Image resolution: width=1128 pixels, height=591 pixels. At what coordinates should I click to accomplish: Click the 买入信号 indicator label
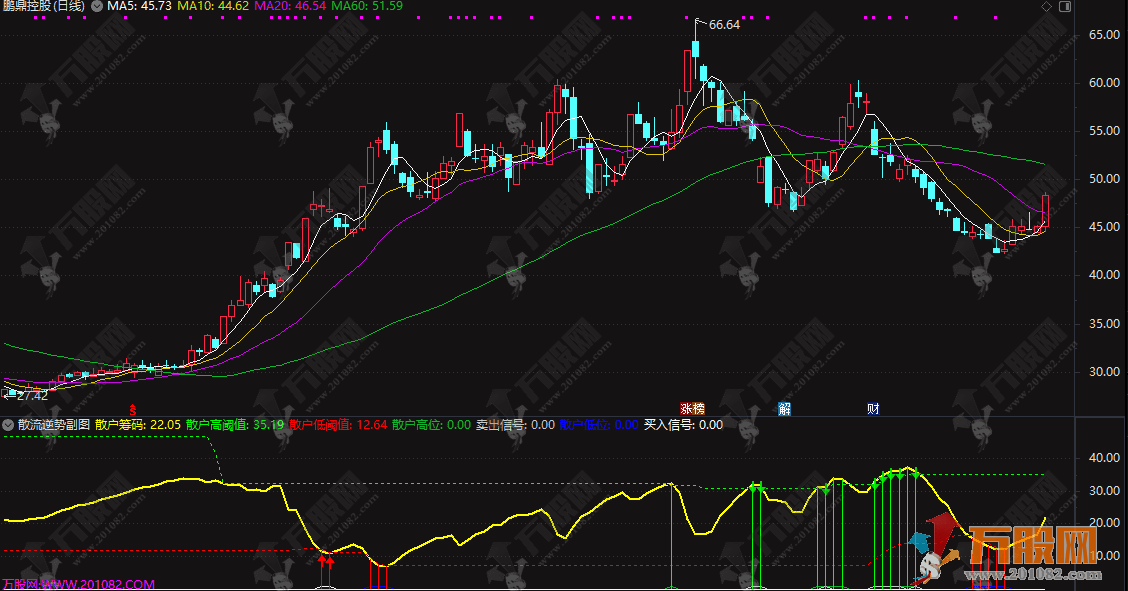pos(682,424)
